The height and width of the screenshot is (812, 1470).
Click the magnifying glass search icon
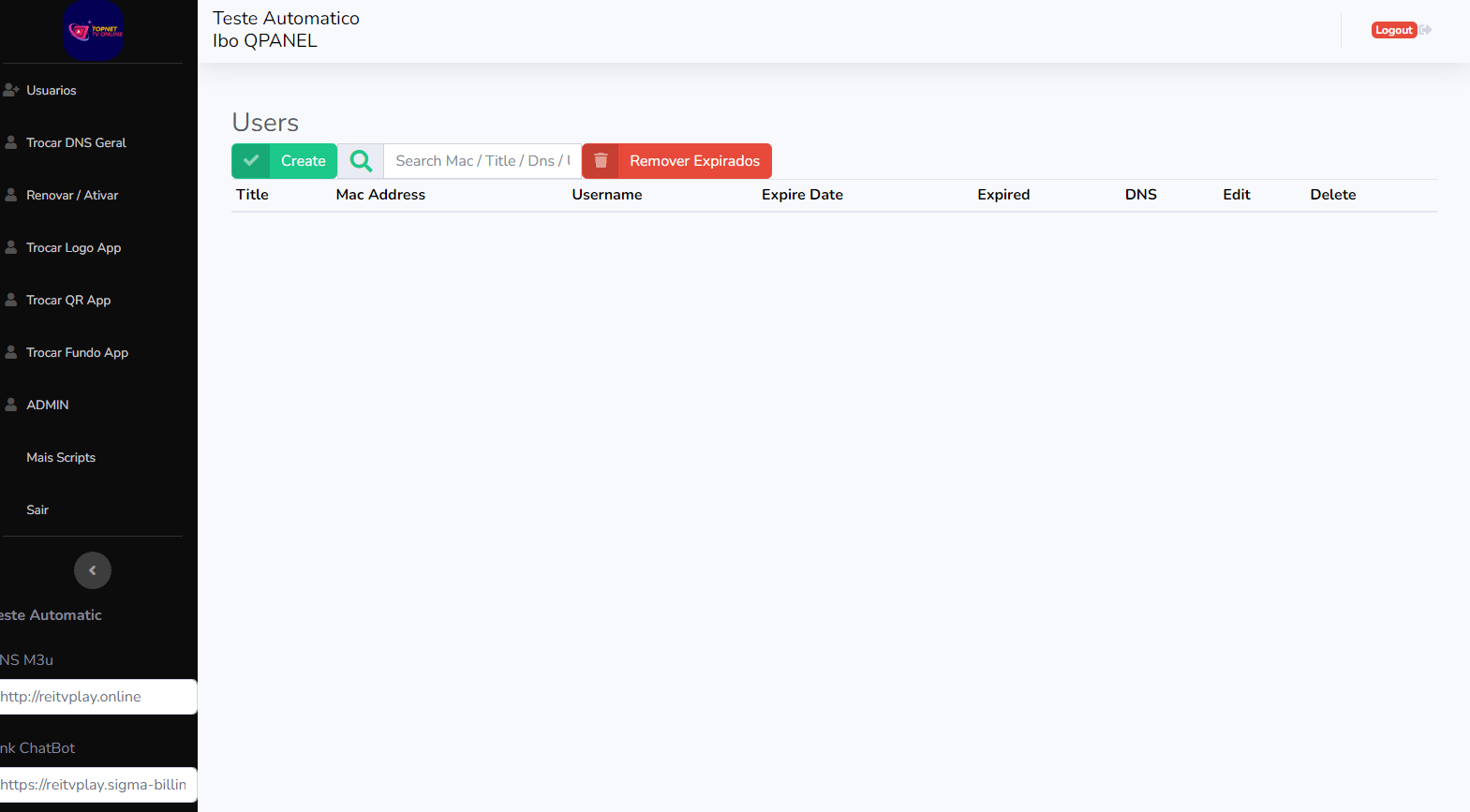pyautogui.click(x=361, y=161)
